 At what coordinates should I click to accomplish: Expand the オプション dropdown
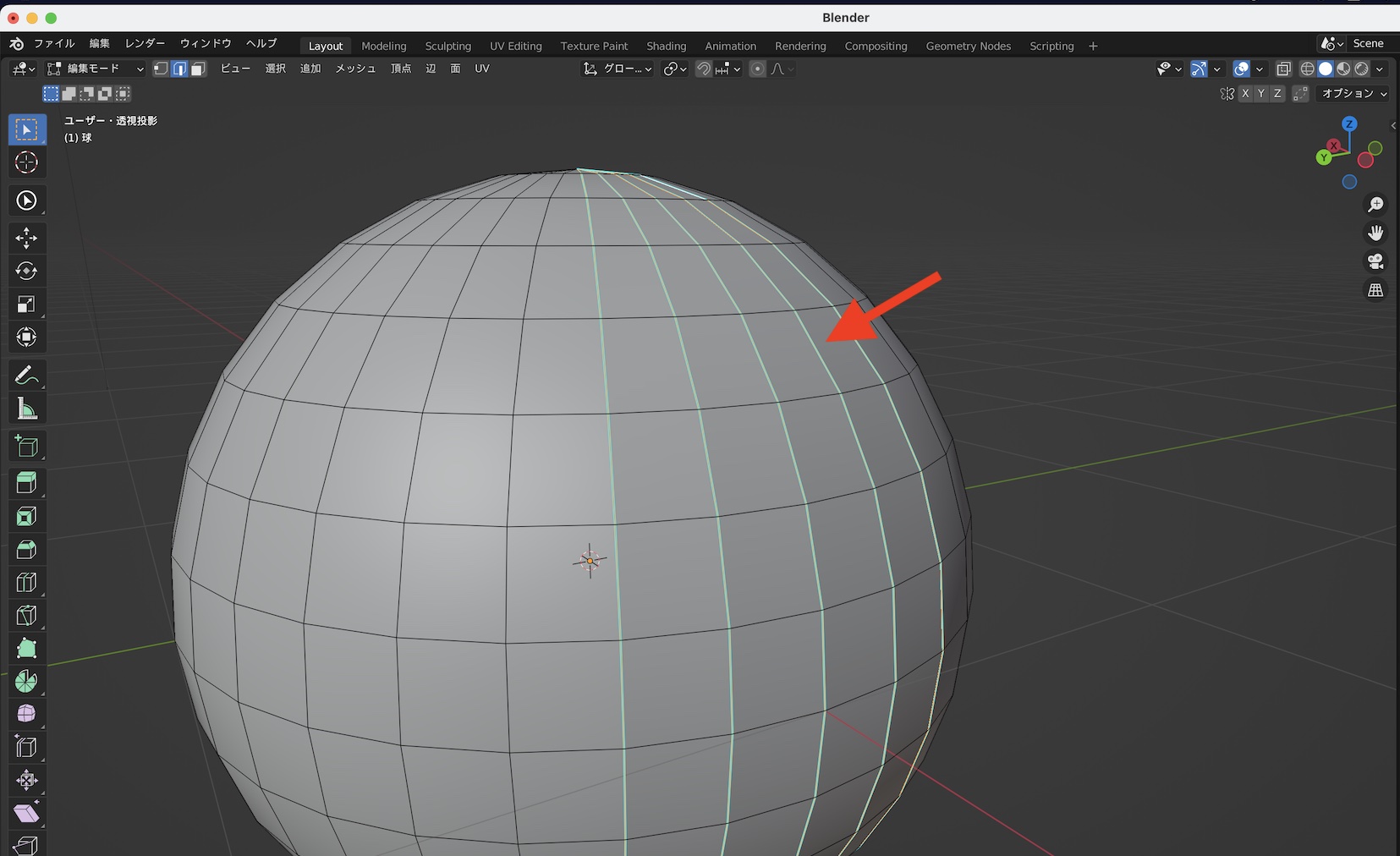point(1353,94)
